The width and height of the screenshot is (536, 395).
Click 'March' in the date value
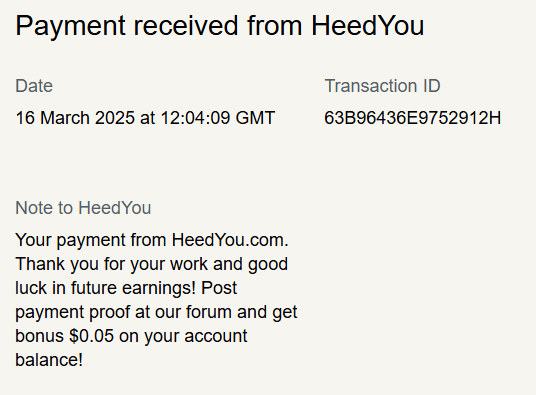click(x=65, y=118)
